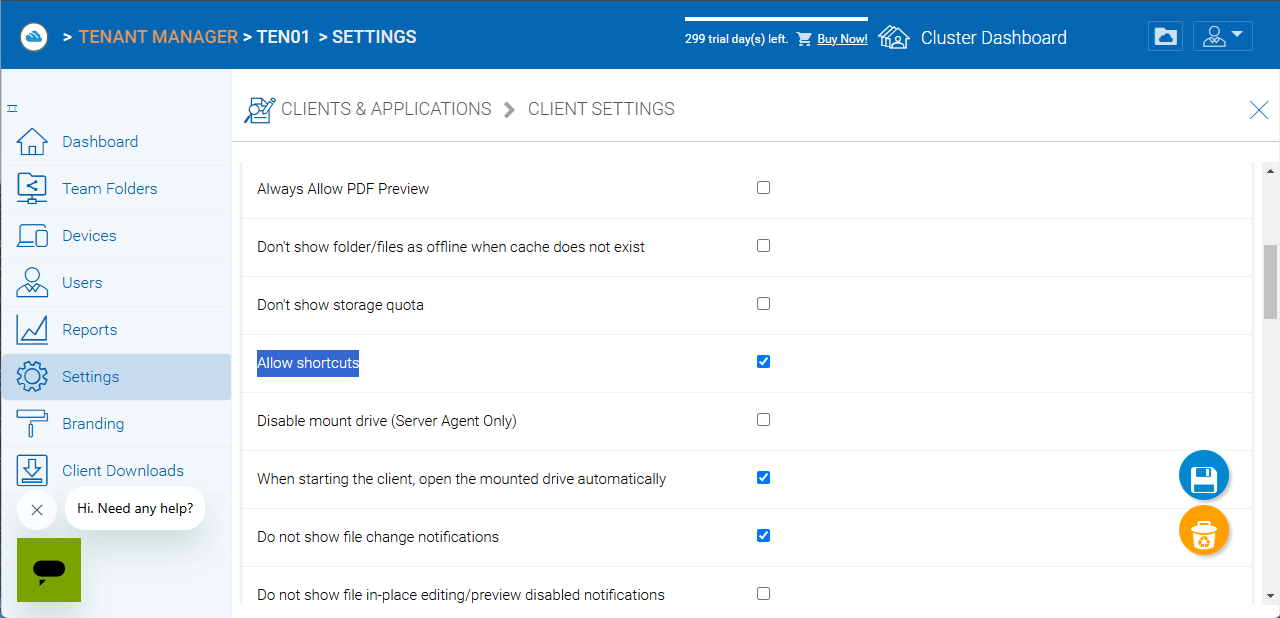The height and width of the screenshot is (618, 1280).
Task: Click the orange recycle bin reset button
Action: 1203,531
